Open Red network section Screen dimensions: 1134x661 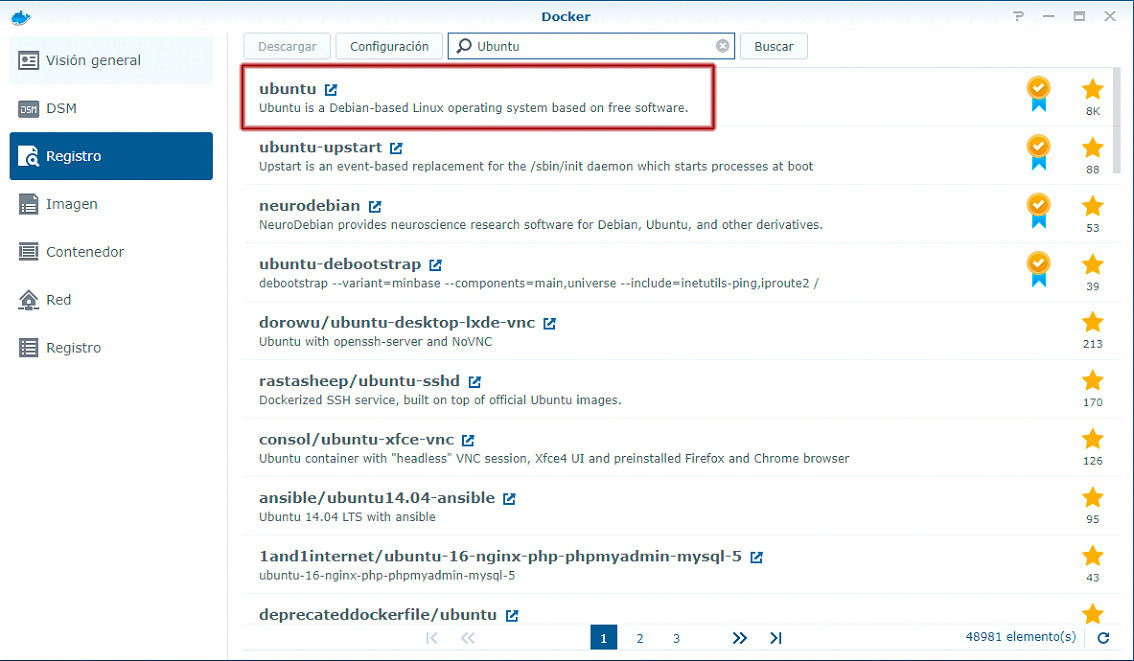tap(111, 299)
